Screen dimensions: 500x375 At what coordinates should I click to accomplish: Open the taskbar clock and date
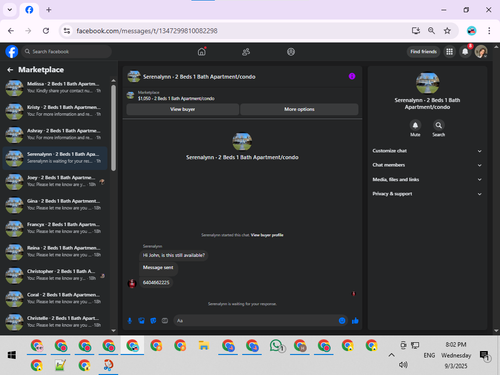pyautogui.click(x=456, y=355)
